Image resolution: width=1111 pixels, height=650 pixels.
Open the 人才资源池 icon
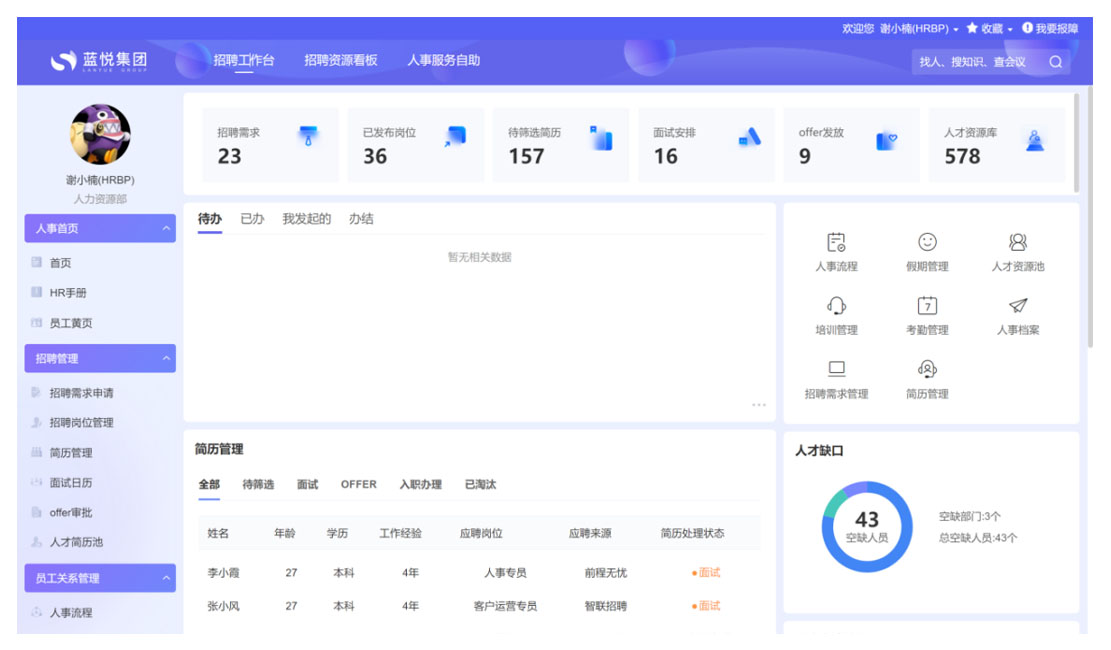coord(1018,243)
